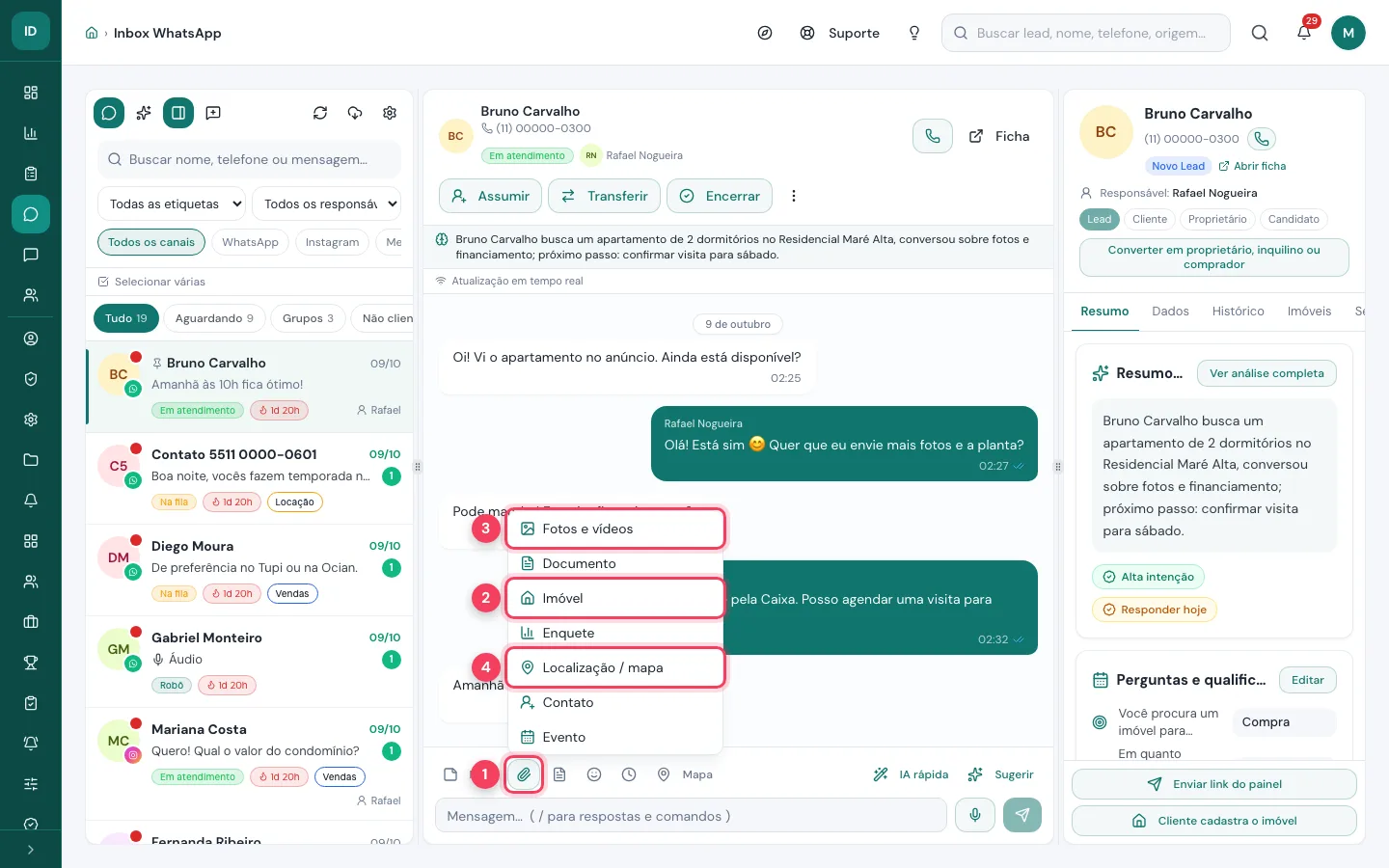Open the Todas as etiquetas dropdown
The height and width of the screenshot is (868, 1389).
pos(172,203)
